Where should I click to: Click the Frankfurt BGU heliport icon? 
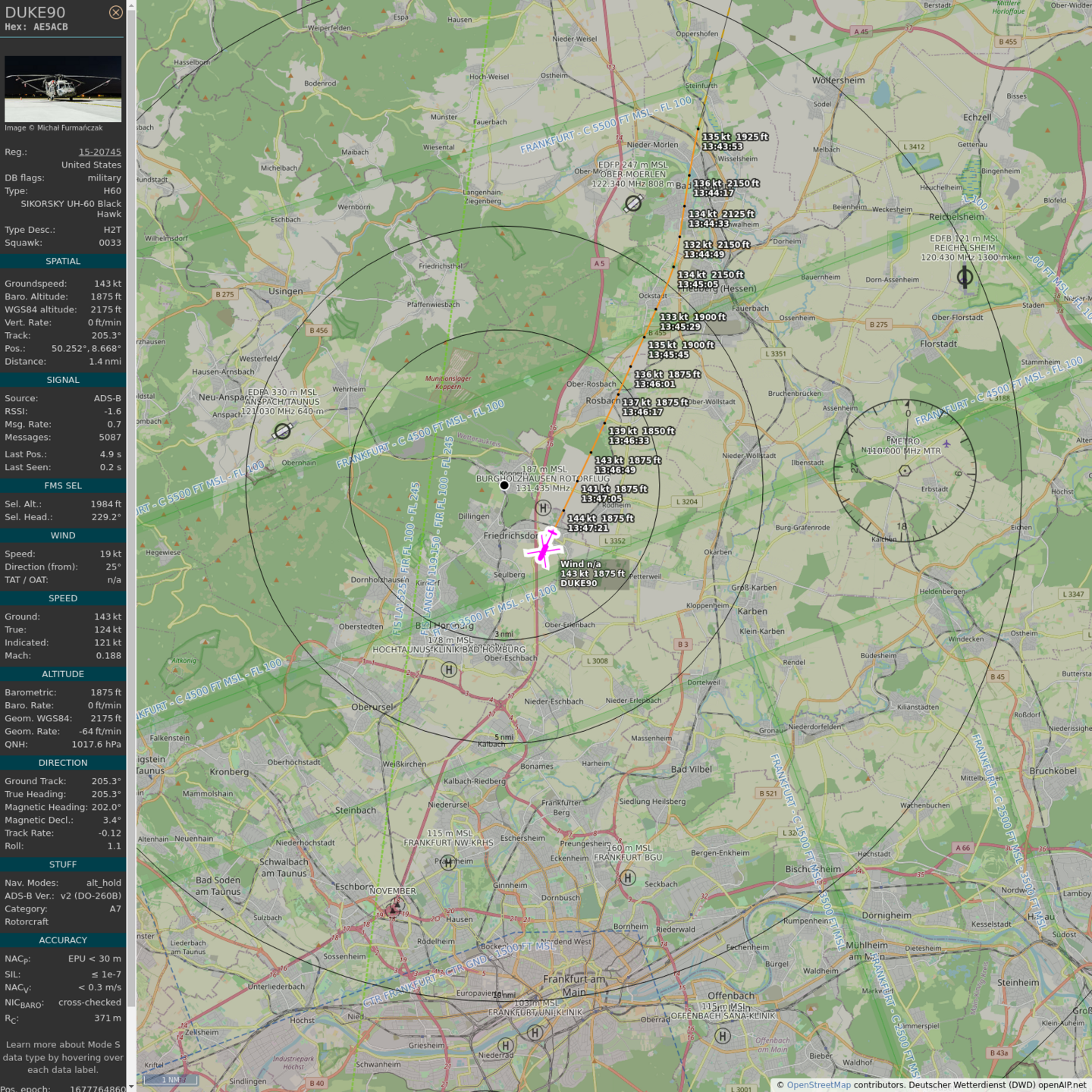coord(628,877)
